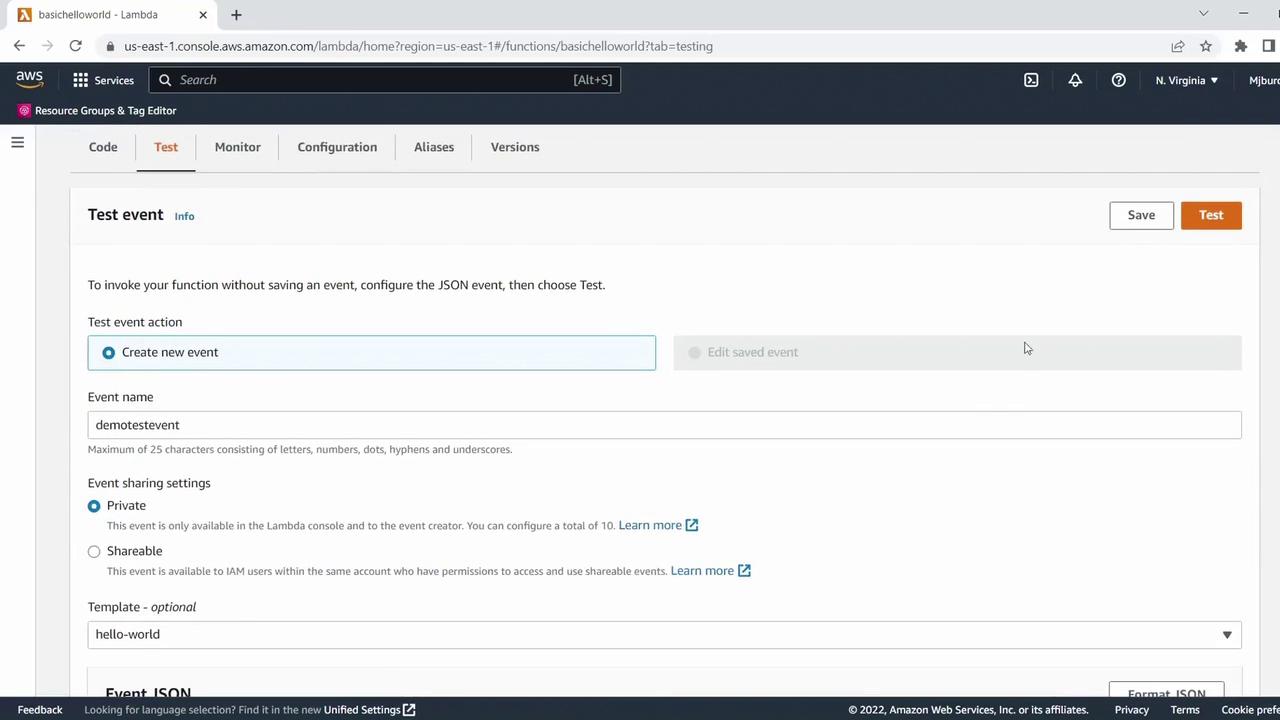Open the Aliases tab

coord(434,147)
